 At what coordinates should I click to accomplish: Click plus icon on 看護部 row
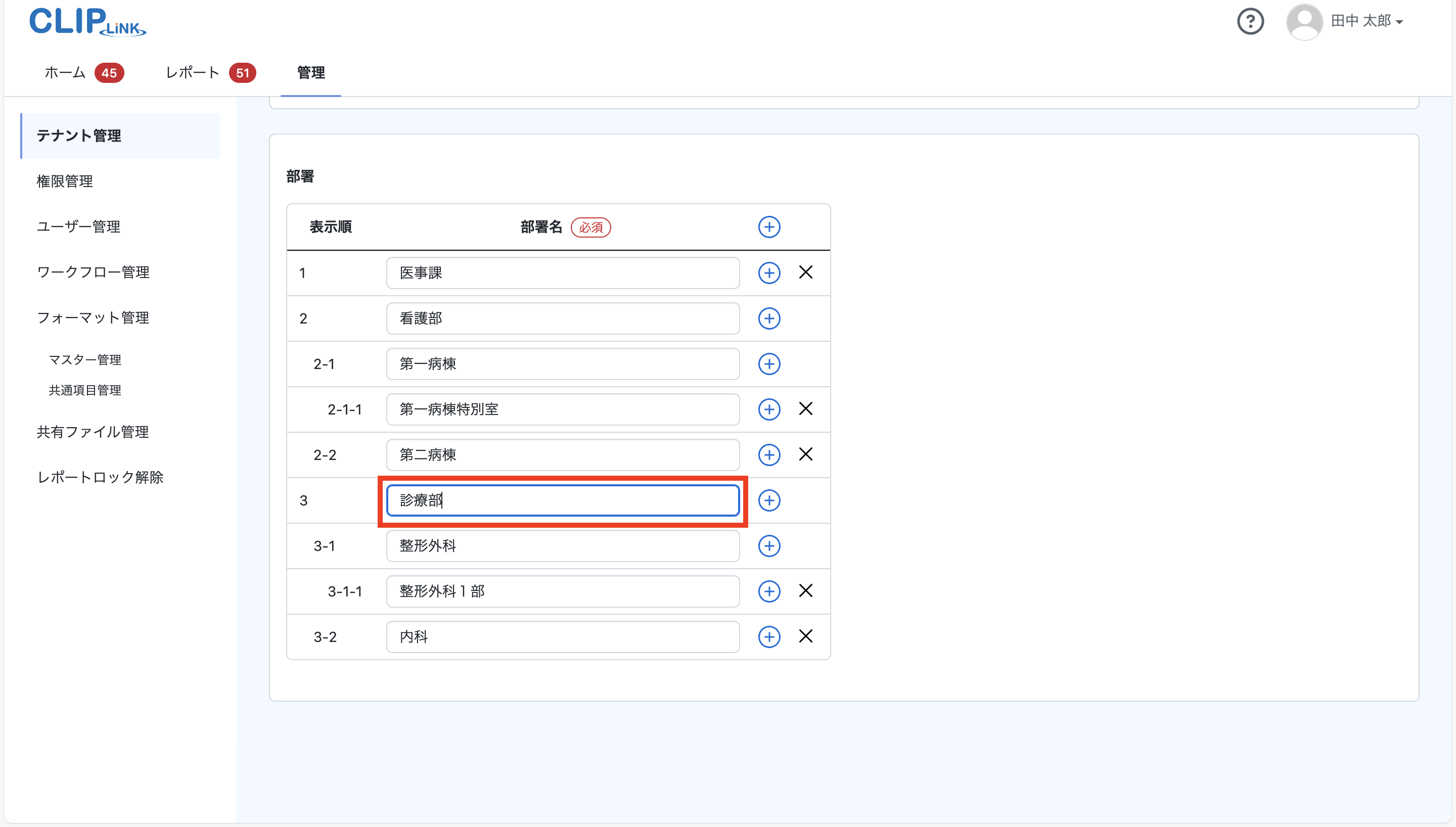(769, 318)
